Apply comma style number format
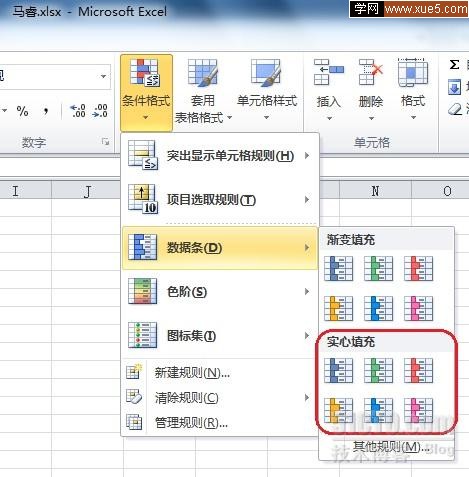469x477 pixels. tap(46, 111)
